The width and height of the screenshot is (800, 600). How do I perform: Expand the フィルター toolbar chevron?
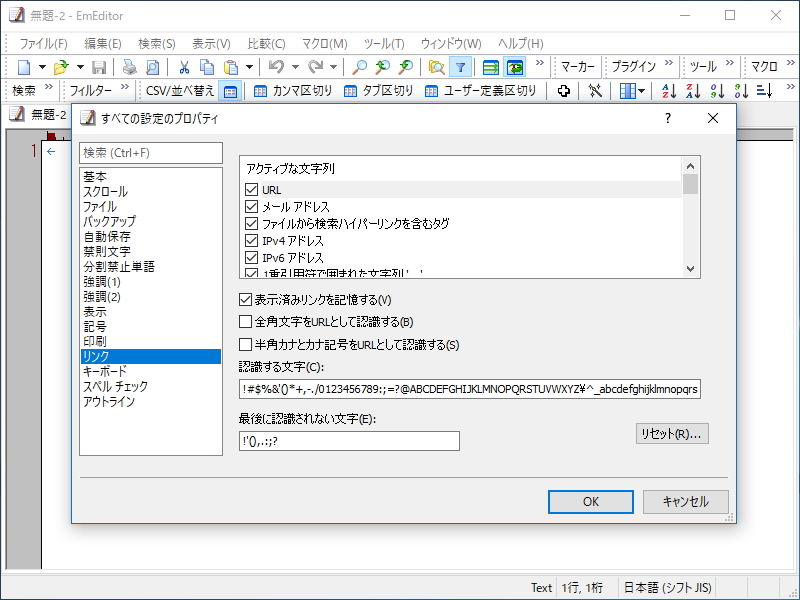[124, 87]
